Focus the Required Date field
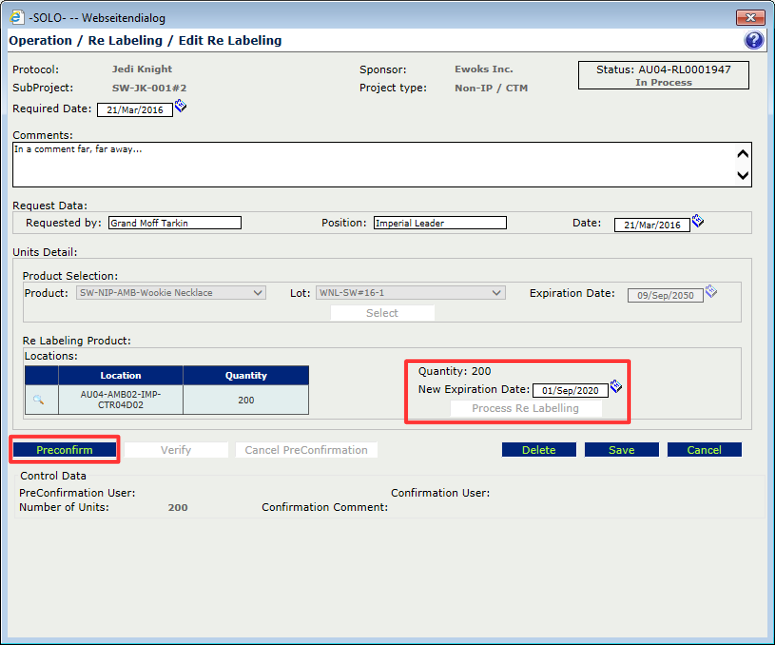 pyautogui.click(x=135, y=110)
